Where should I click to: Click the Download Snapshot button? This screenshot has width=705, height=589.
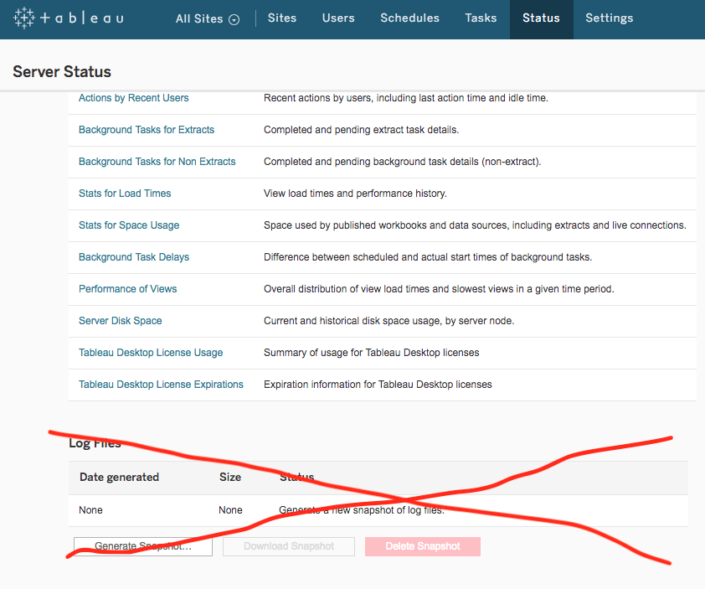pos(289,546)
